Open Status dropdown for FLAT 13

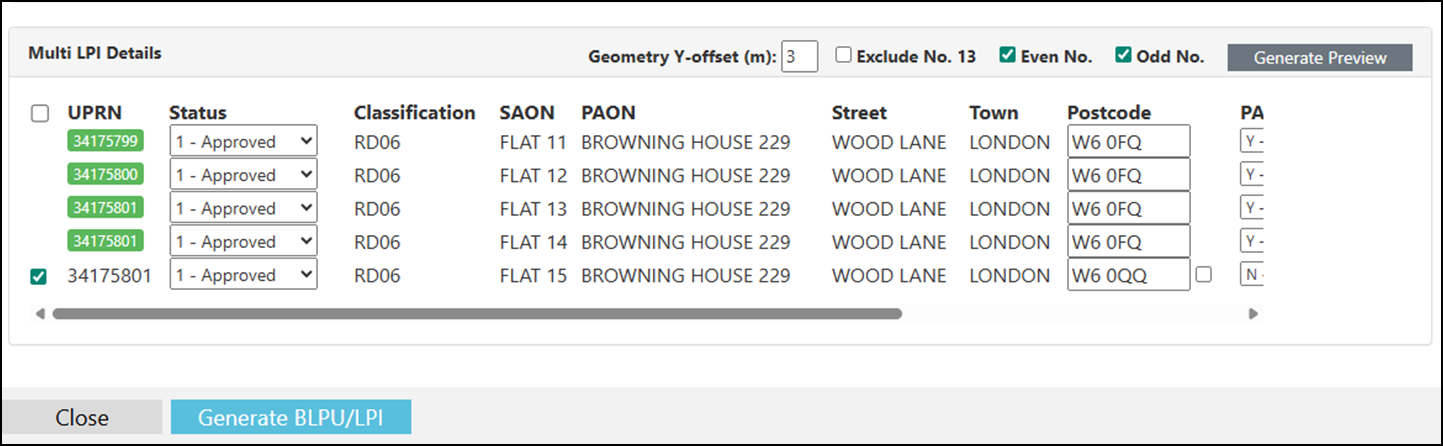[x=243, y=208]
